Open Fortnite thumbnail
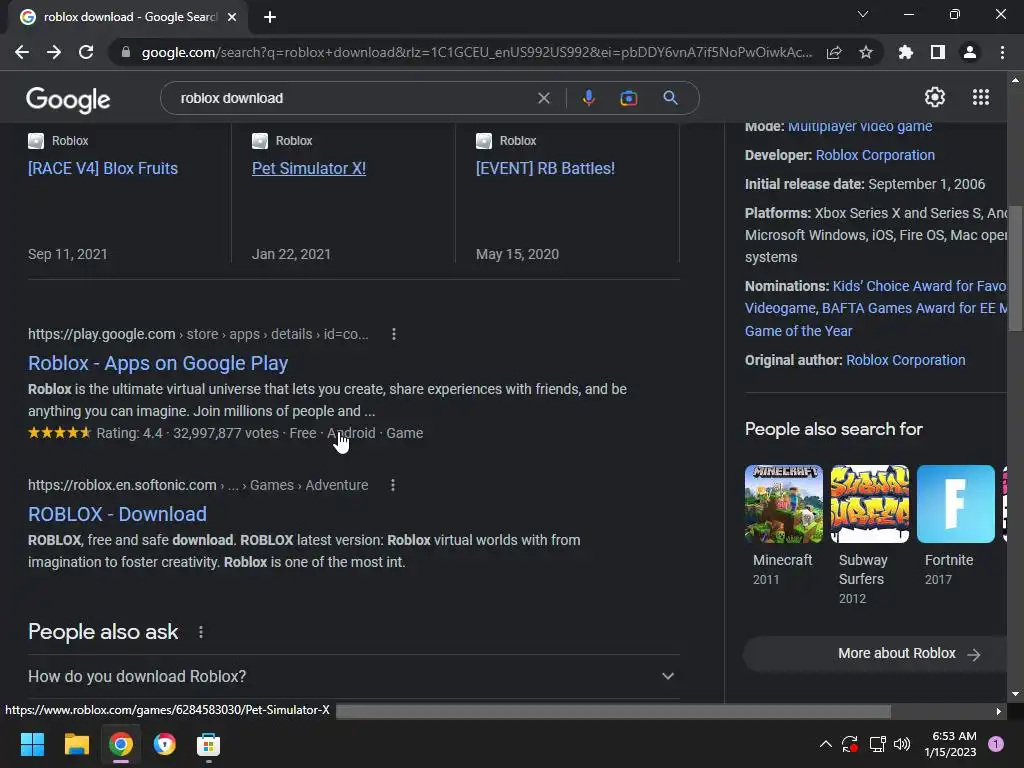Screen dimensions: 1024x768 (x=956, y=504)
